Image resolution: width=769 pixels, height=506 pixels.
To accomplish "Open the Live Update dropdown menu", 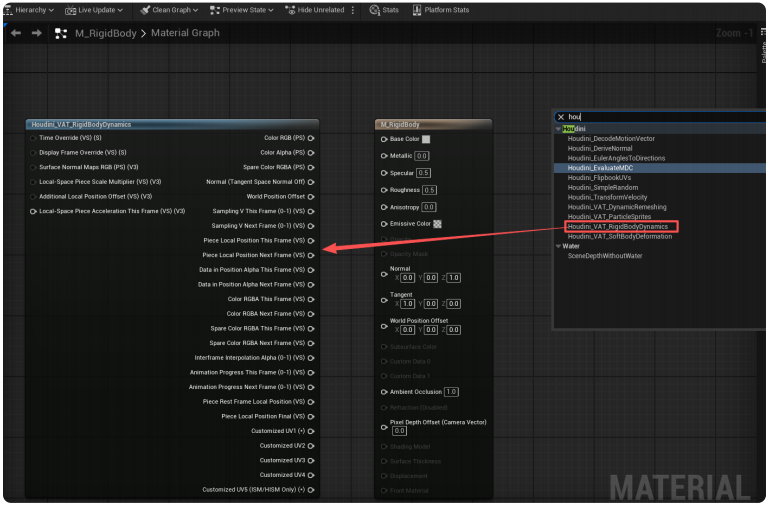I will click(x=95, y=10).
